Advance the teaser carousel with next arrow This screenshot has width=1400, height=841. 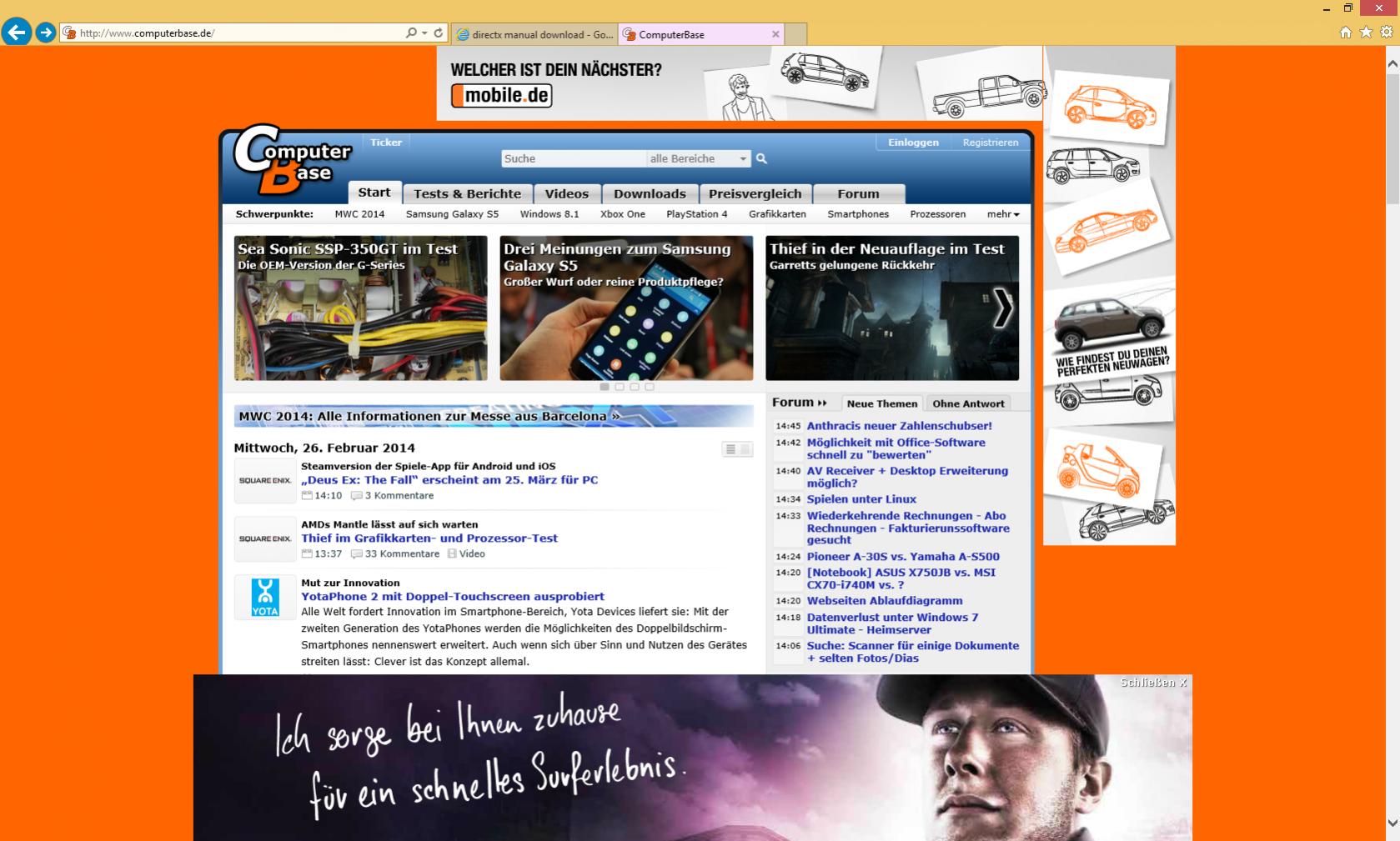click(1003, 308)
